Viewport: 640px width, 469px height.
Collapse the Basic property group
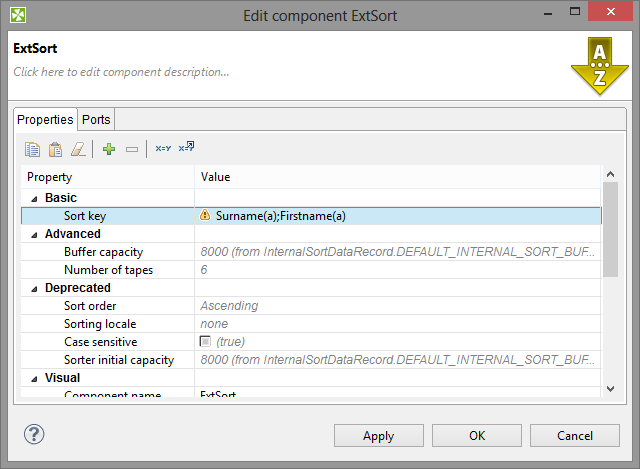click(x=34, y=198)
